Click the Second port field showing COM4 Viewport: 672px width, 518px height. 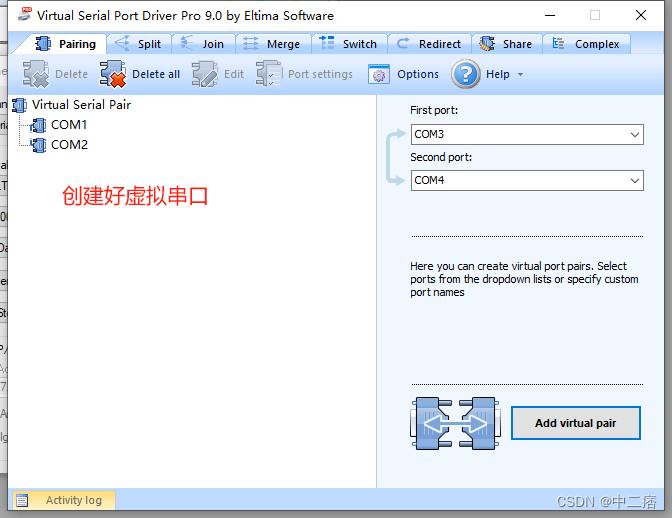click(x=527, y=180)
